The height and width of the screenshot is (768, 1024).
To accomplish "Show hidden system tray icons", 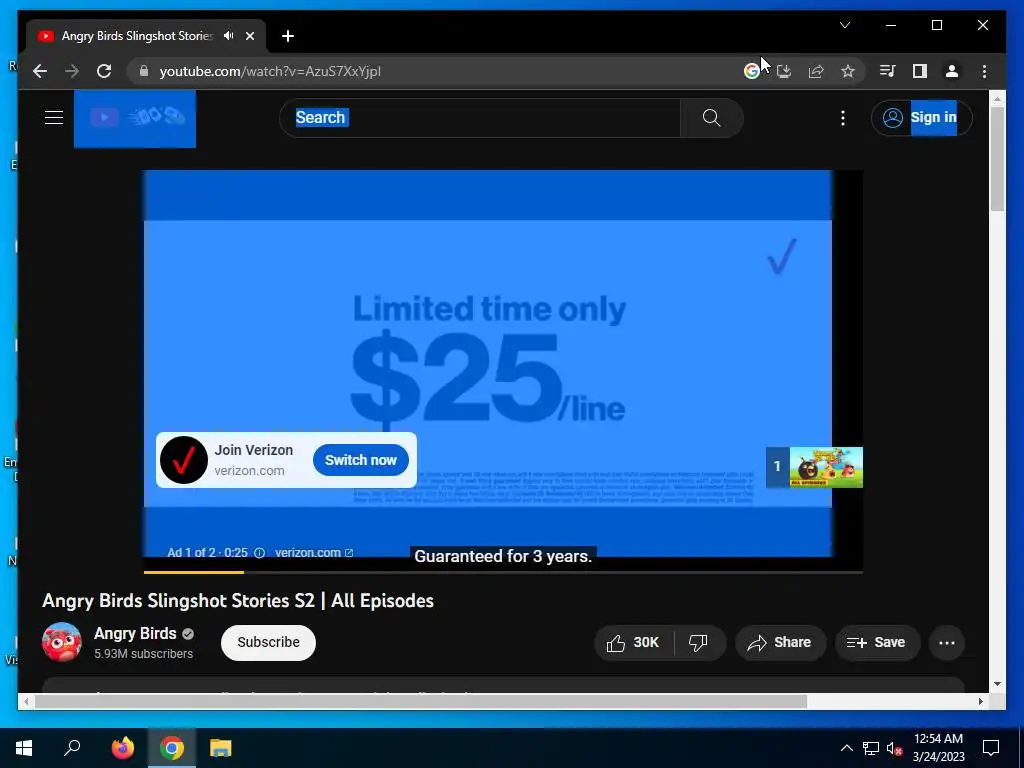I will (846, 748).
